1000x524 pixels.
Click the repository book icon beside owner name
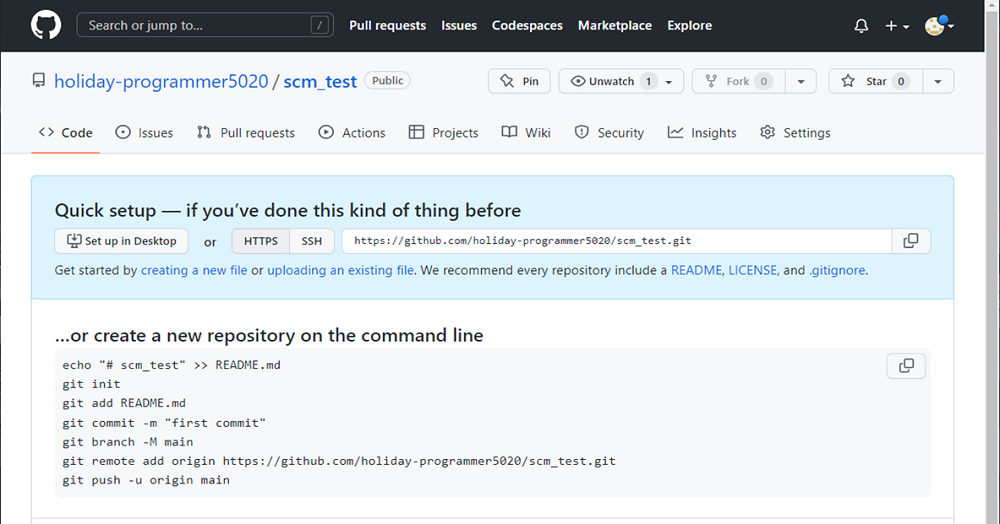click(39, 80)
